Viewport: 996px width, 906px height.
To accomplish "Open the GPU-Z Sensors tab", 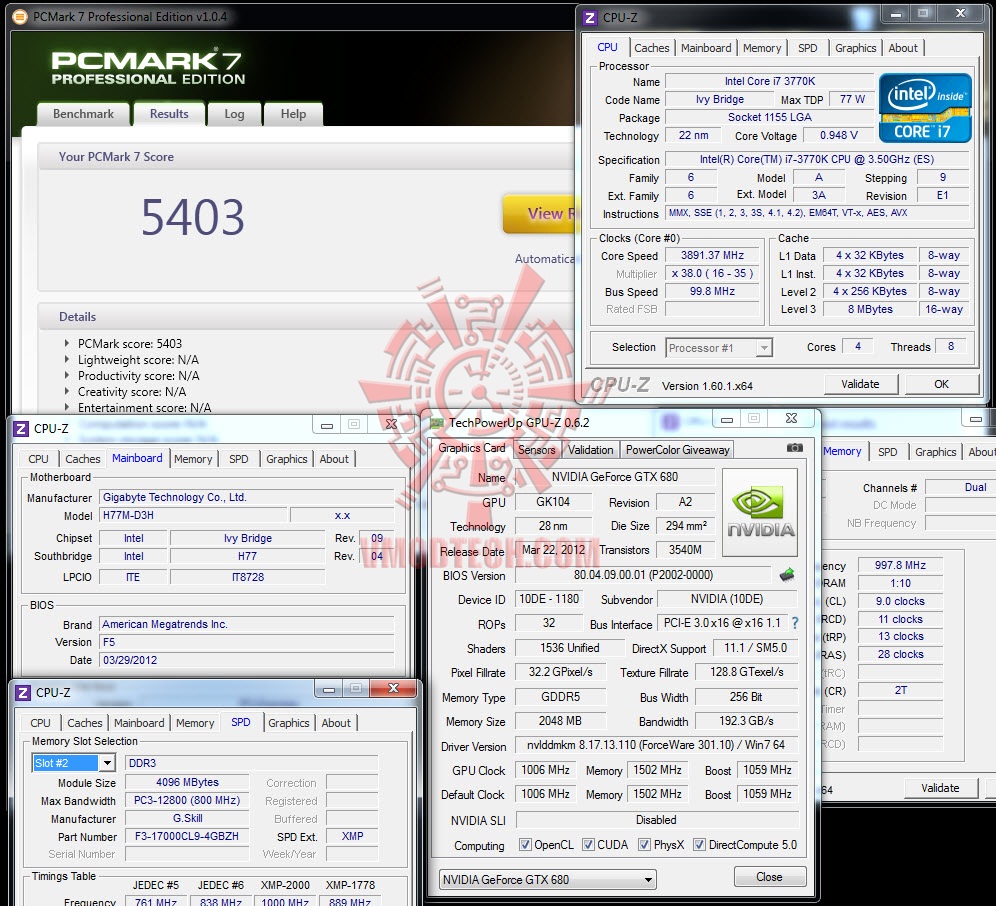I will pyautogui.click(x=537, y=450).
